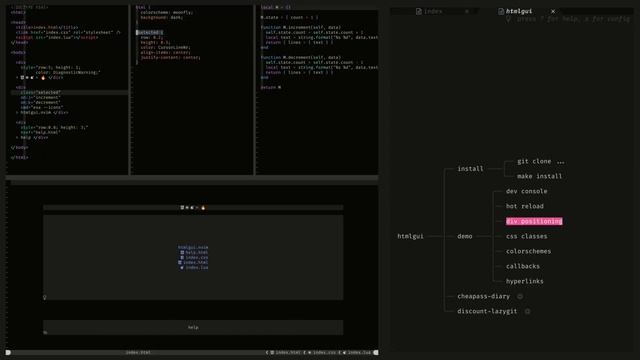Expand the cheapass-diary collapsed indicator

coord(520,296)
